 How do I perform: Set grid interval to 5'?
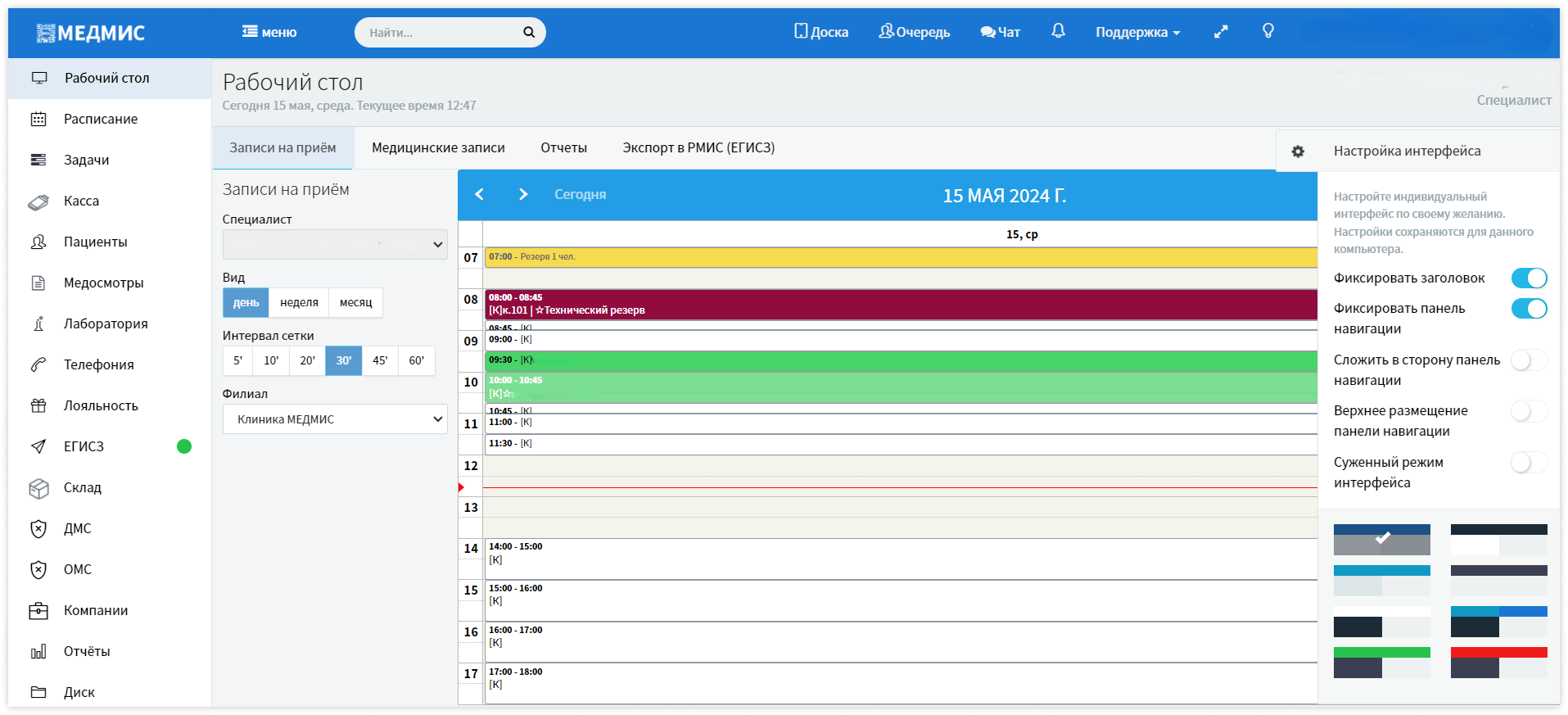click(x=237, y=360)
